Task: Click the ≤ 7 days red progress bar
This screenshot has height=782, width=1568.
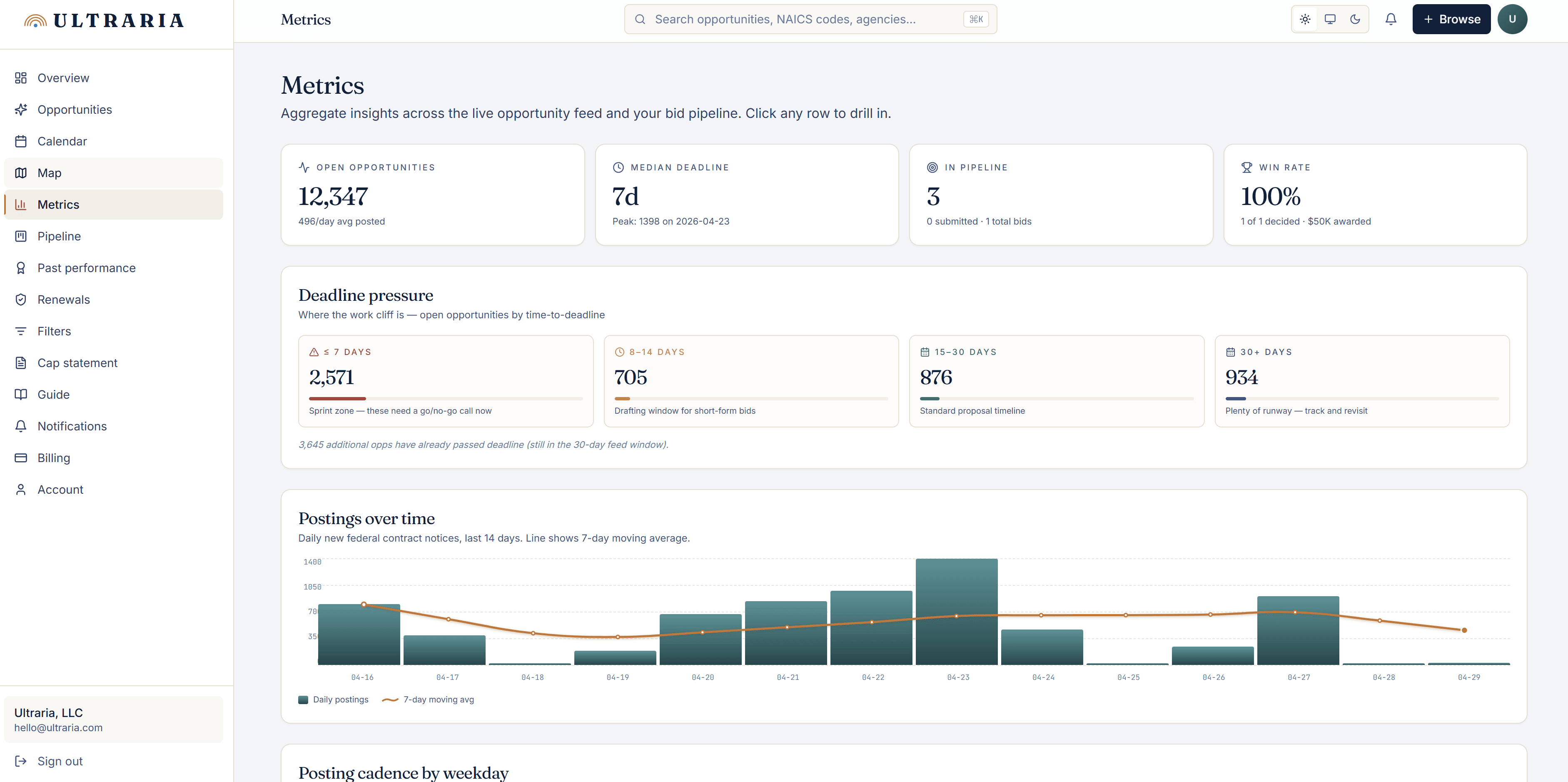Action: tap(337, 398)
